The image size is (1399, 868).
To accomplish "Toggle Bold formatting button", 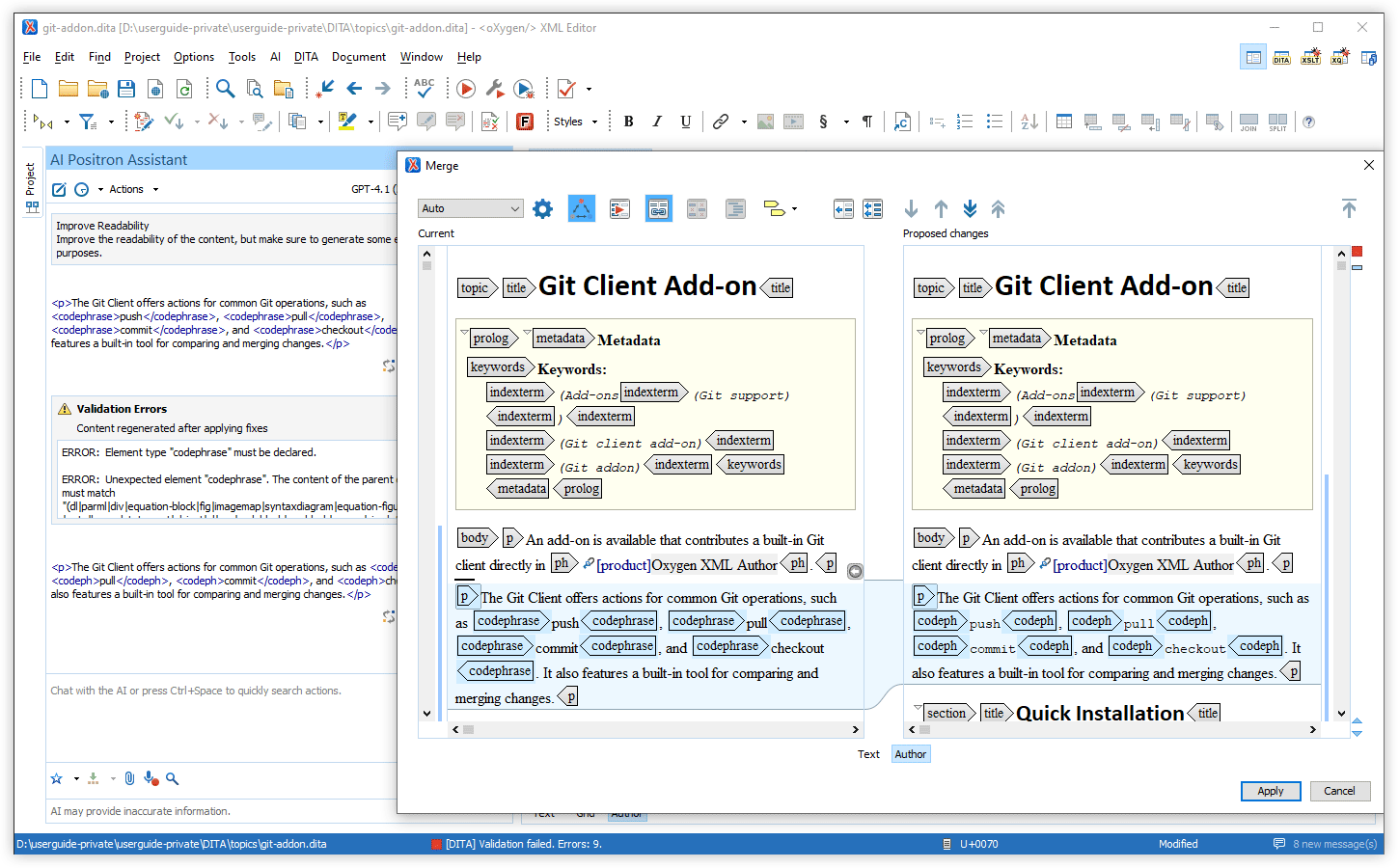I will click(629, 122).
